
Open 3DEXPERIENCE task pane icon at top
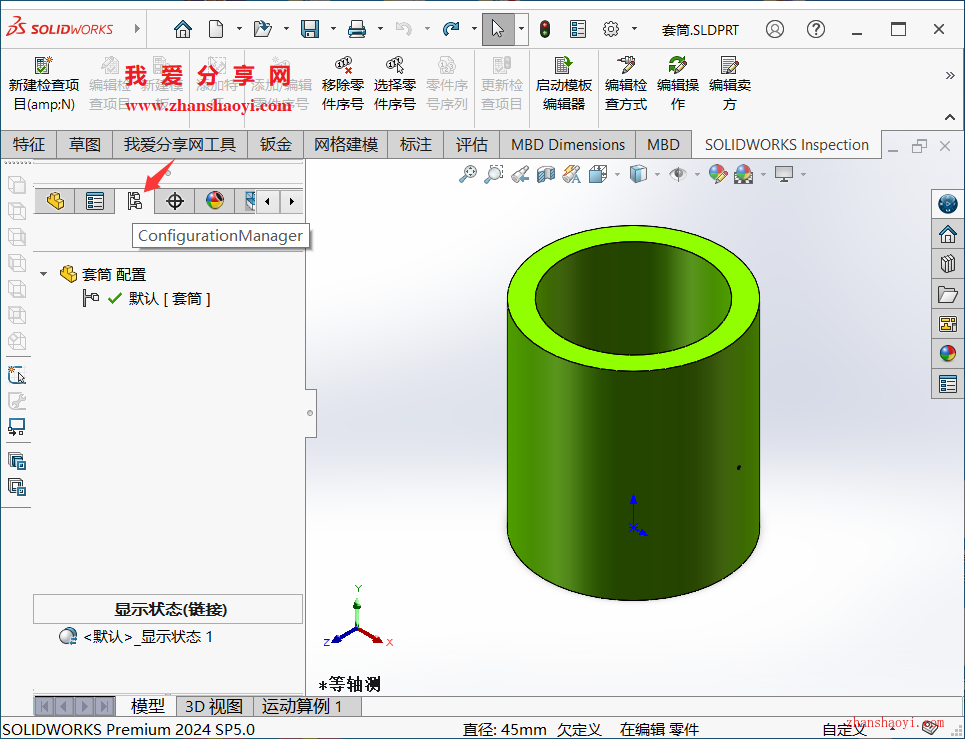(x=948, y=204)
